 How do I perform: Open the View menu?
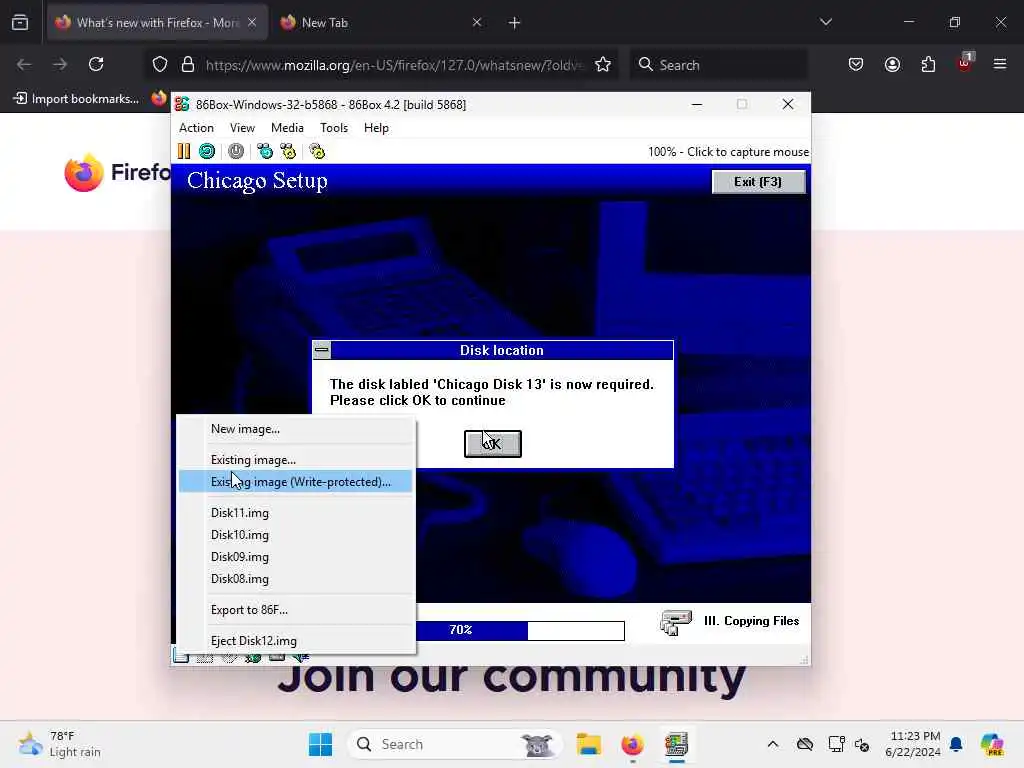(242, 128)
